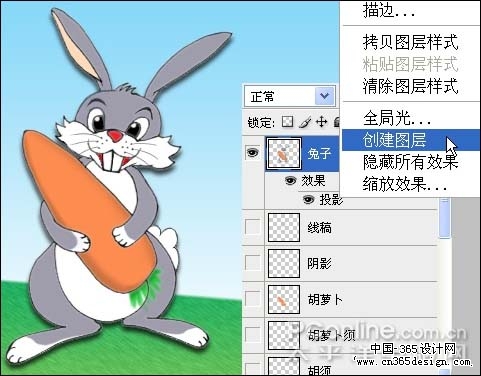Click the layers panel vertical scrollbar handle
Screen dimensions: 481x376
click(444, 217)
